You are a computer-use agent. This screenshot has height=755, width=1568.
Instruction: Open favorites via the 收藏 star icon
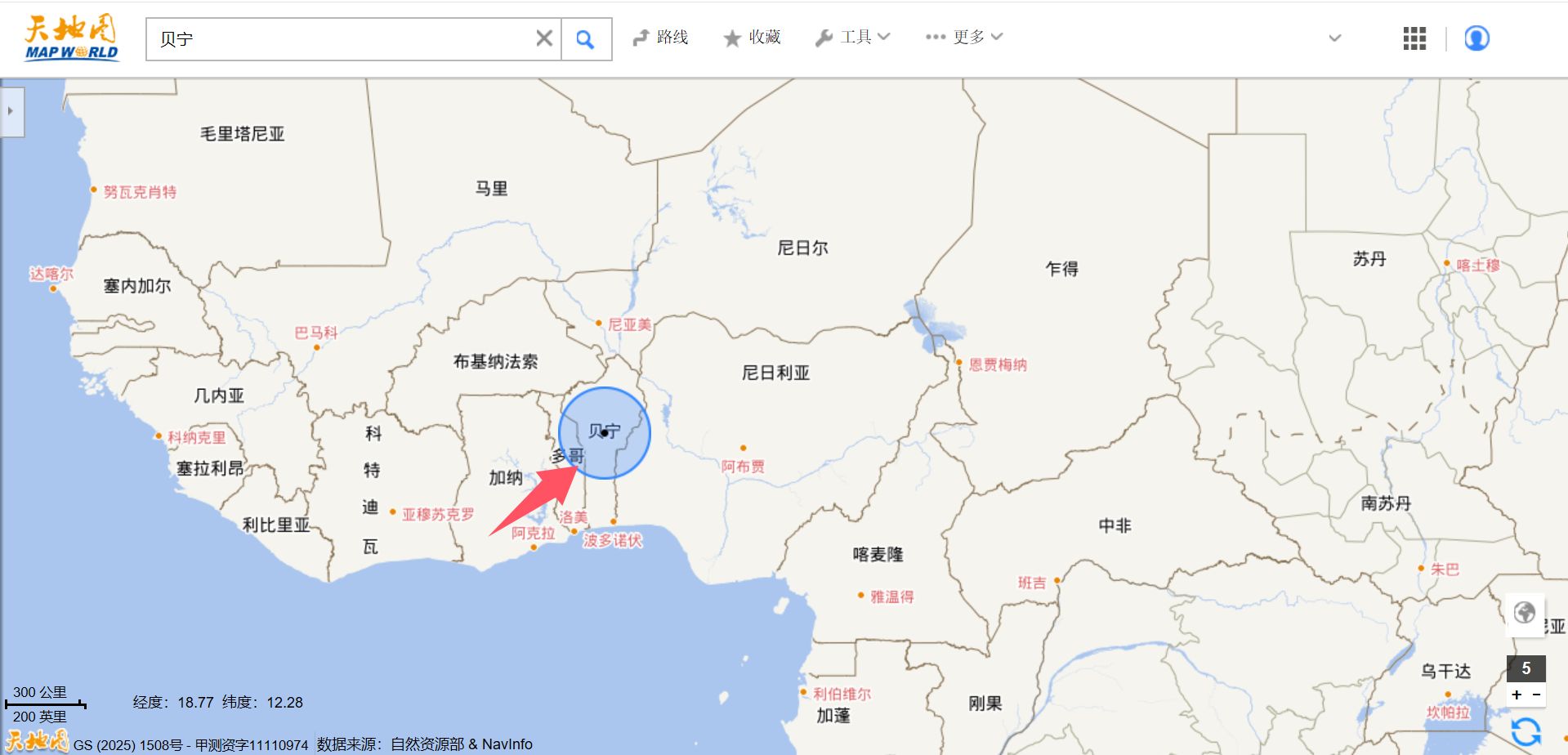click(x=730, y=37)
